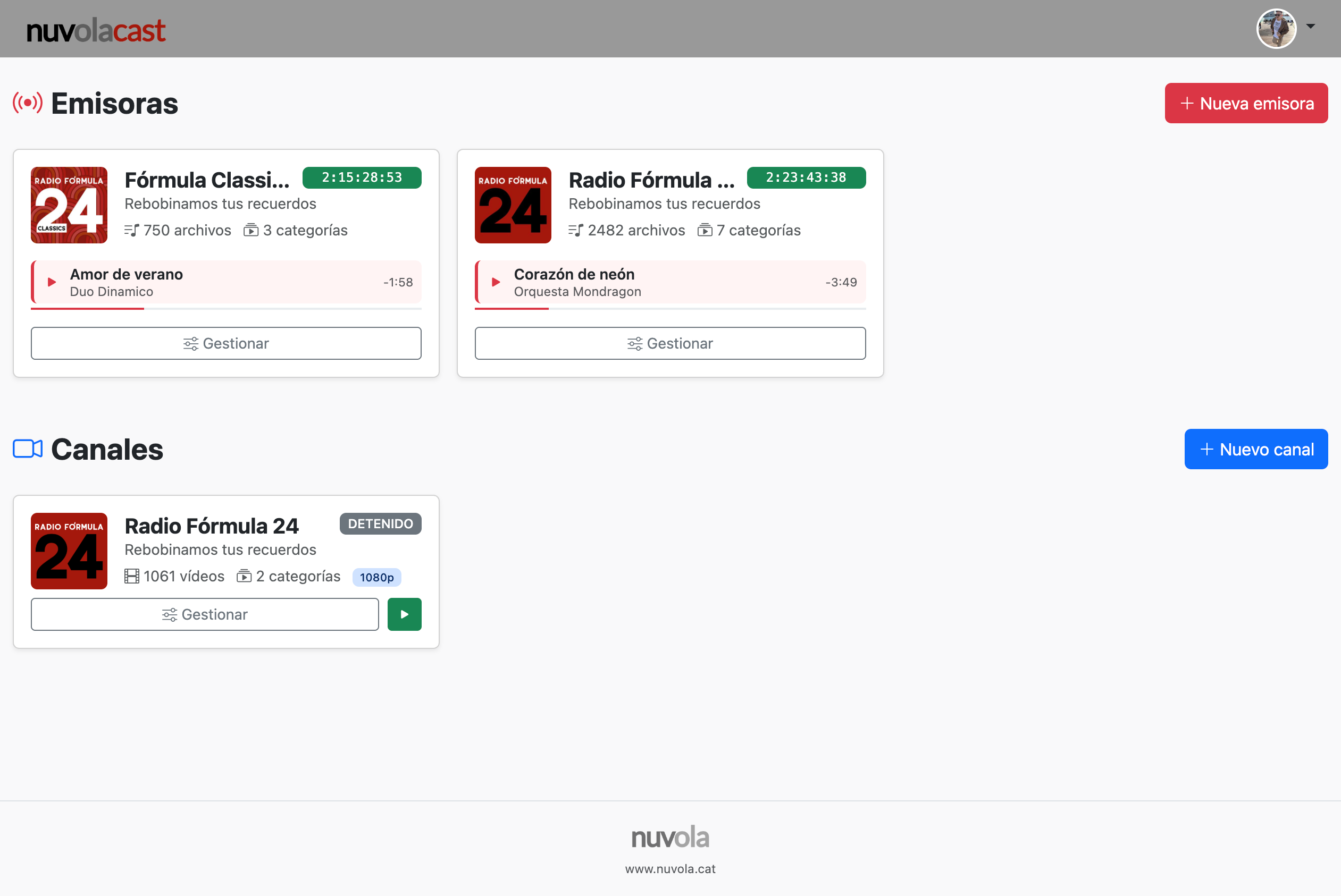
Task: Click play icon next to Amor de verano
Action: coord(52,282)
